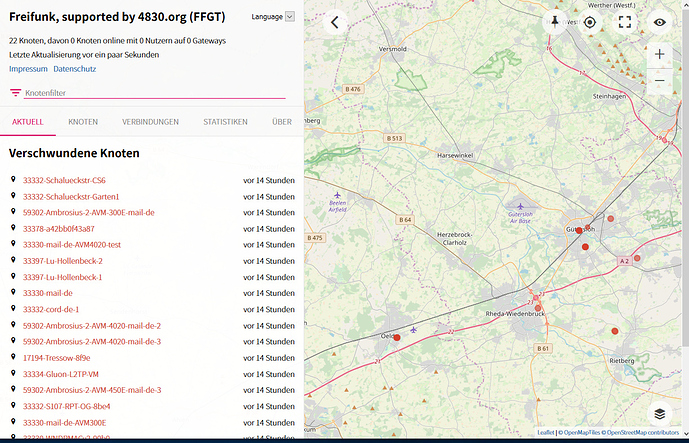Open node 33378-a42bb0f43a87

point(58,229)
